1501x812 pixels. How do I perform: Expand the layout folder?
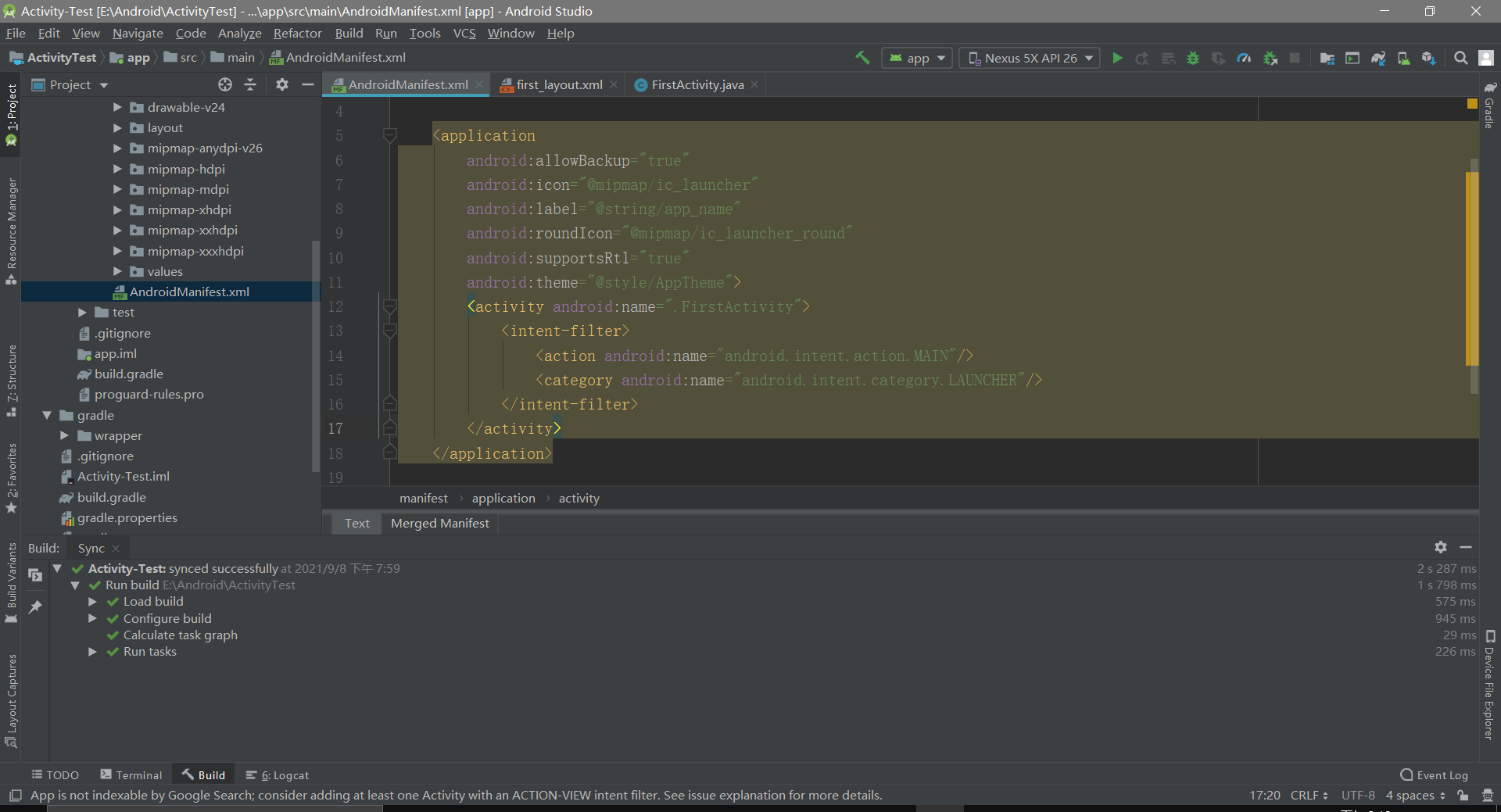(x=117, y=127)
